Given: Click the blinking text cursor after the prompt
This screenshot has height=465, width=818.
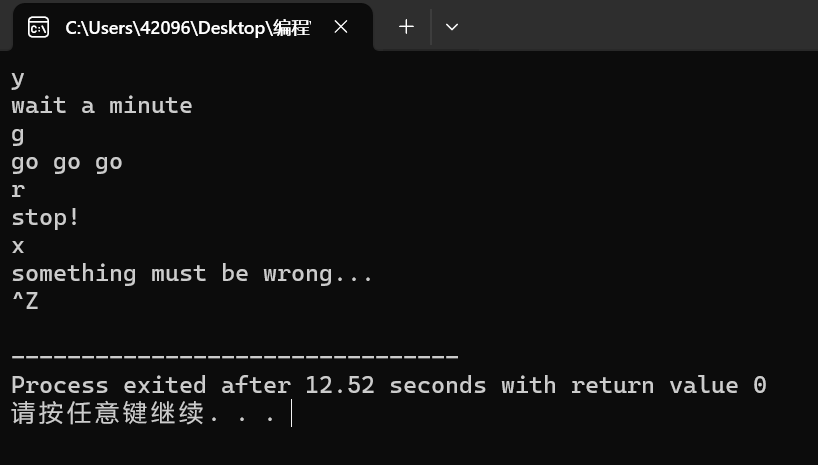Looking at the screenshot, I should [291, 413].
